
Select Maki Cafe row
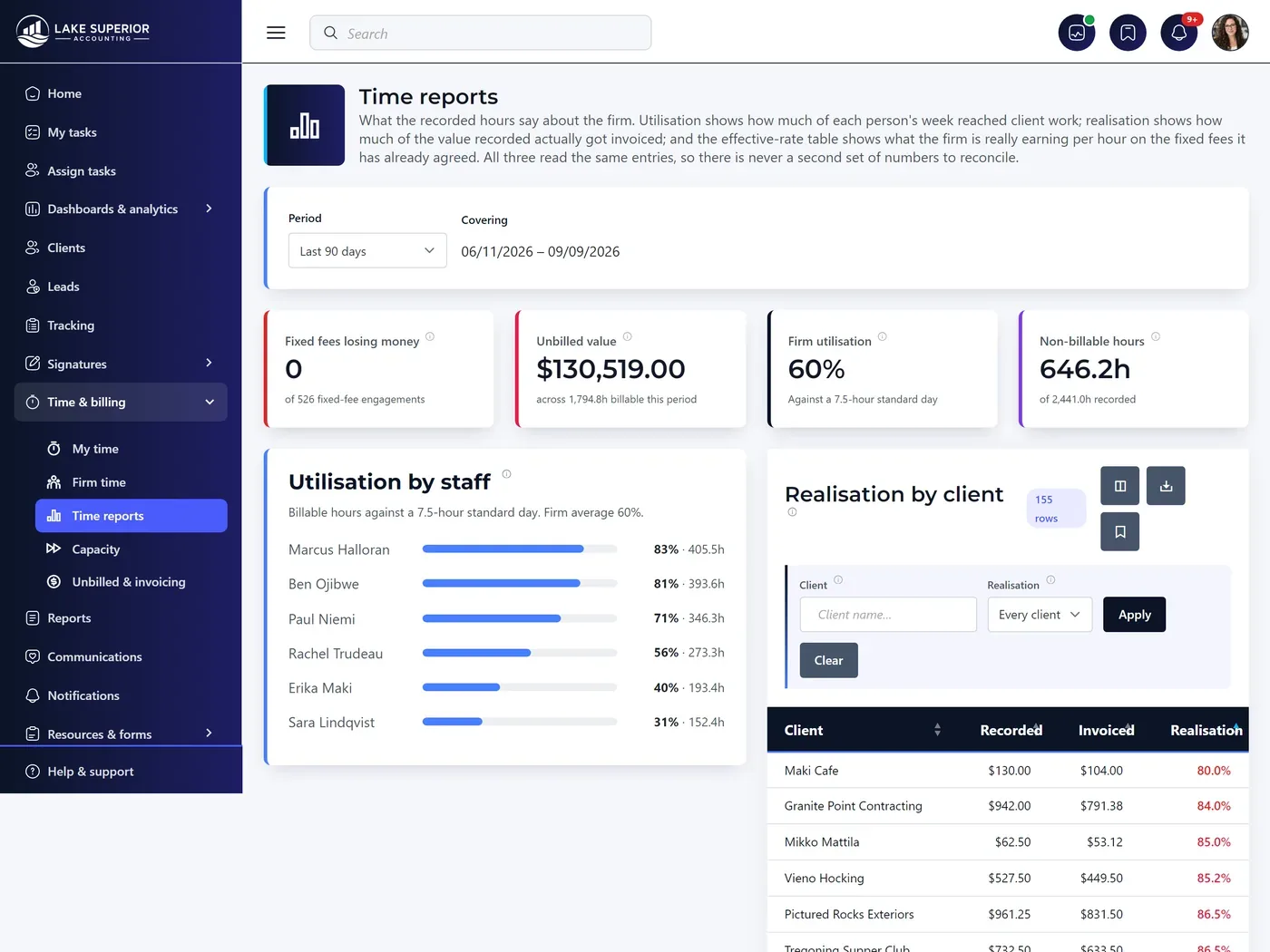(1008, 771)
